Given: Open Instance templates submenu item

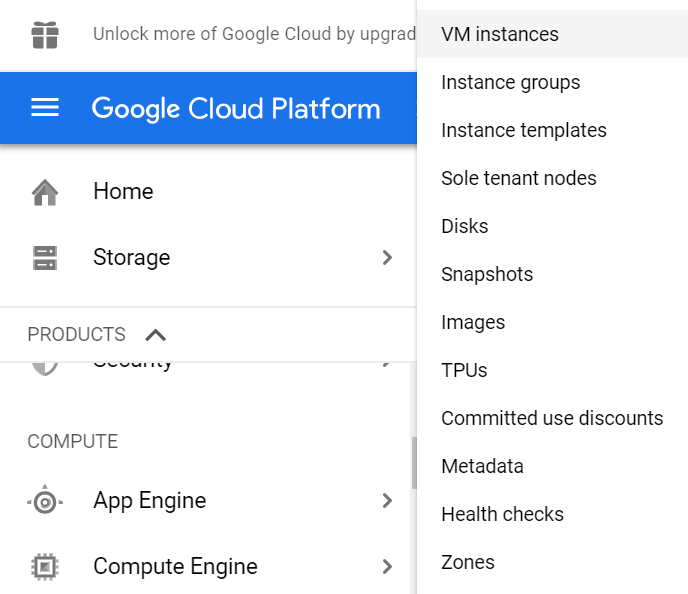Looking at the screenshot, I should 523,130.
